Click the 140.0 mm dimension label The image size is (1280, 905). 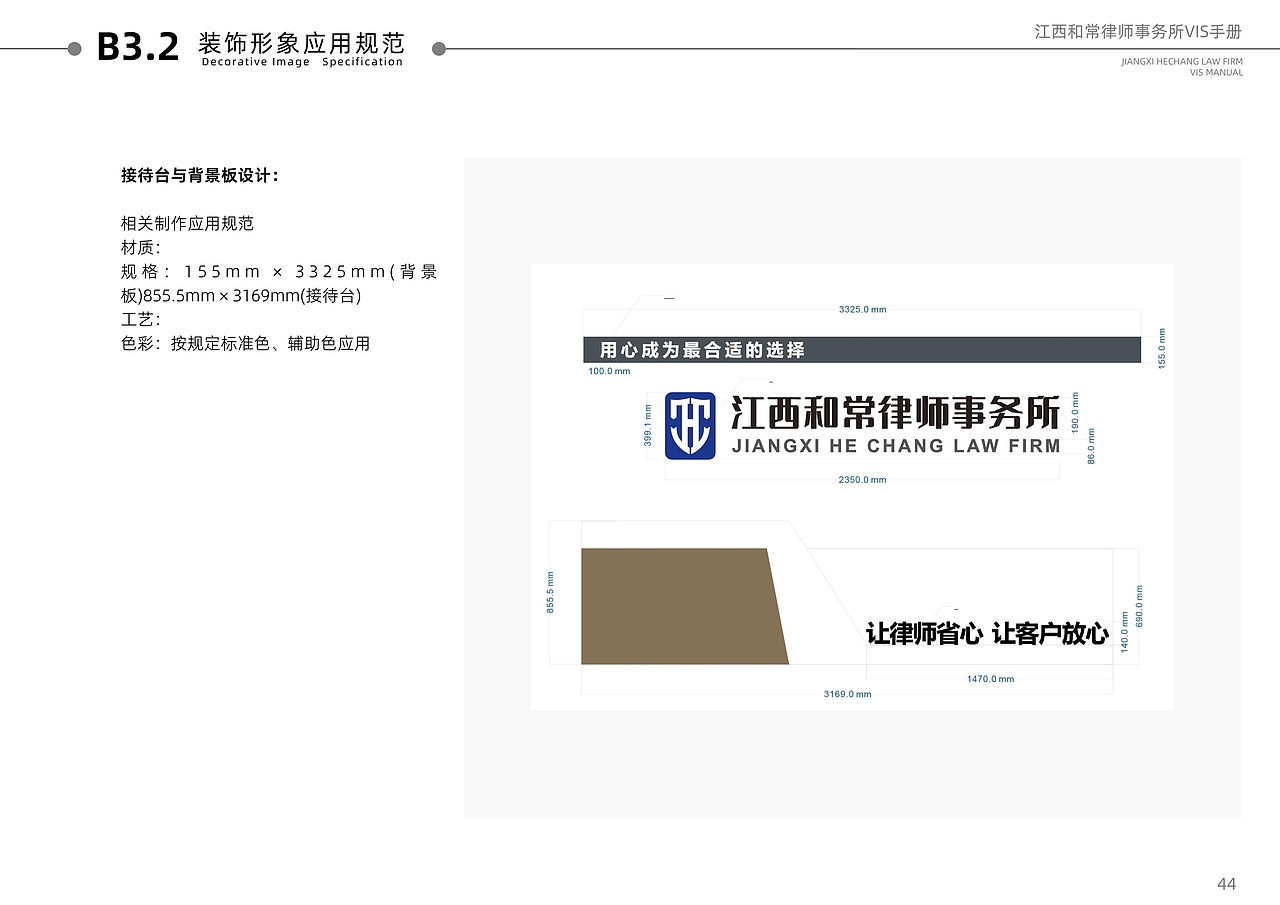coord(1124,633)
